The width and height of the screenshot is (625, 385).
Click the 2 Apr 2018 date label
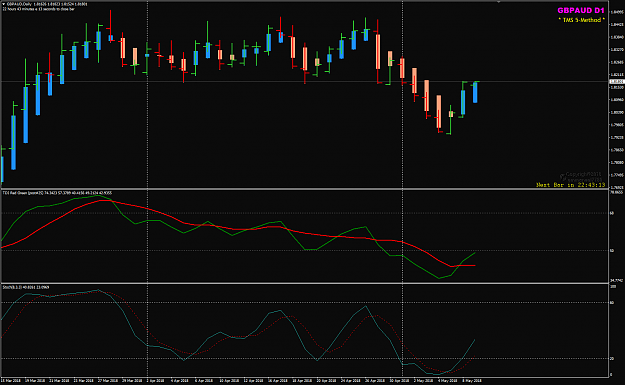(156, 381)
